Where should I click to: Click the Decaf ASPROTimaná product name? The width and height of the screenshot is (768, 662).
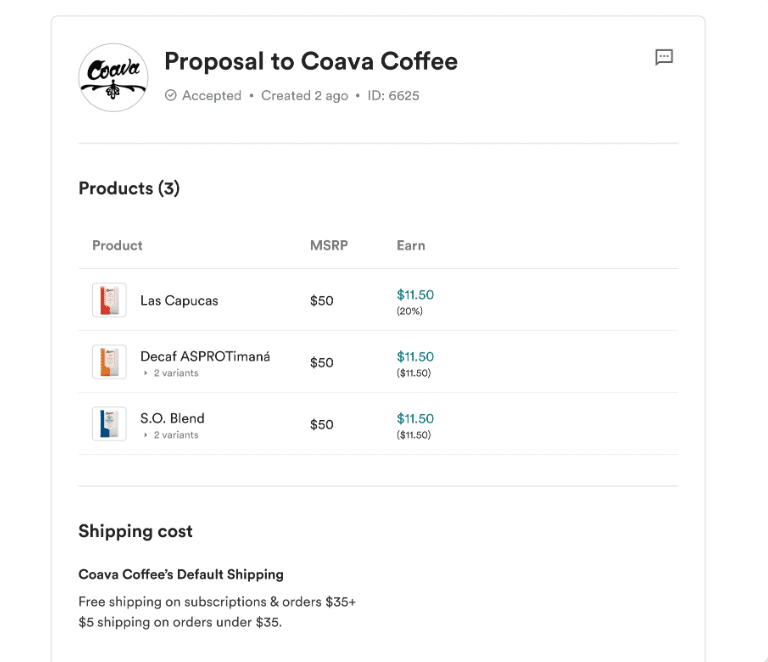205,356
